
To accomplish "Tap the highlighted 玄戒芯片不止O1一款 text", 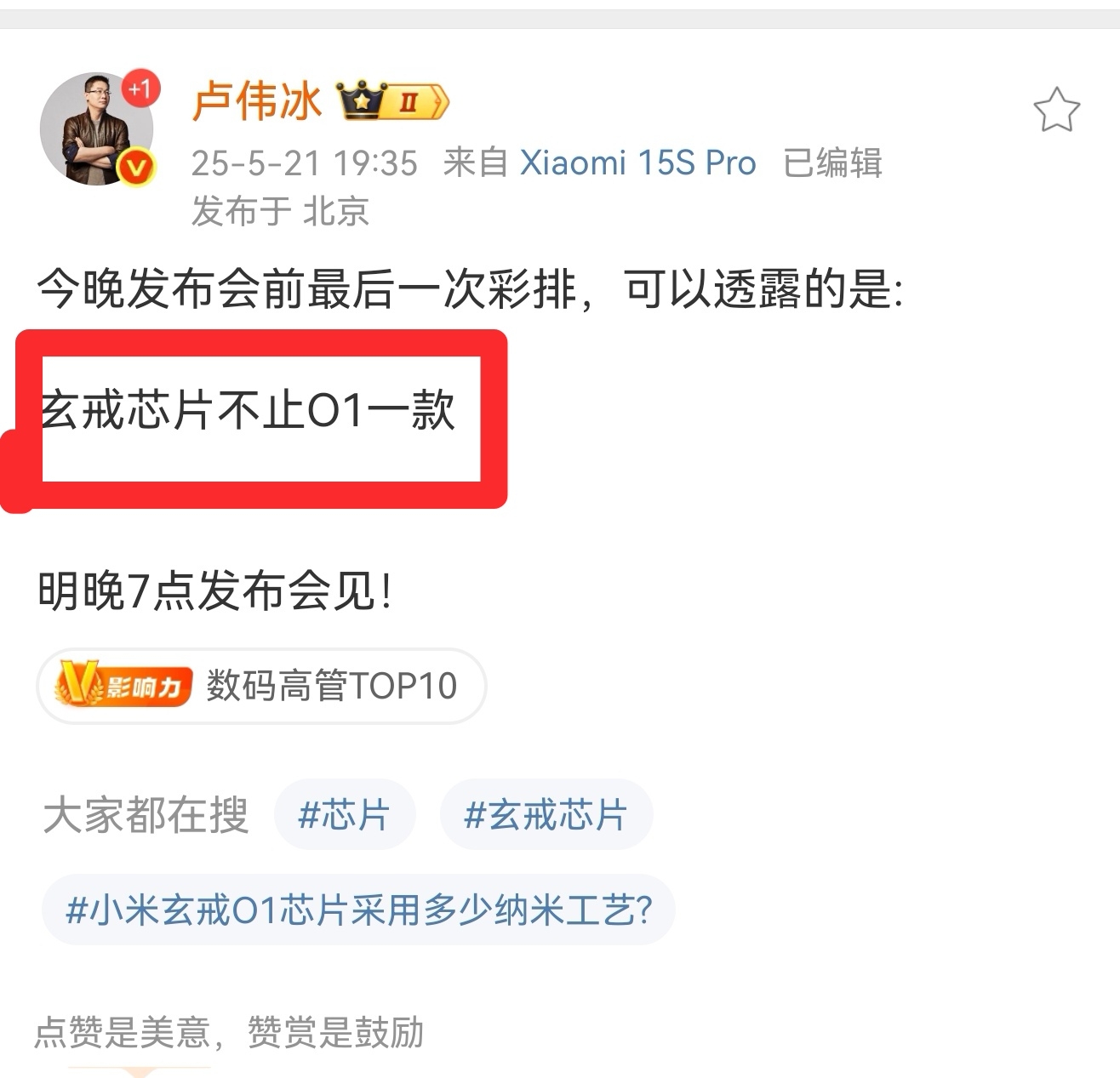I will (249, 411).
